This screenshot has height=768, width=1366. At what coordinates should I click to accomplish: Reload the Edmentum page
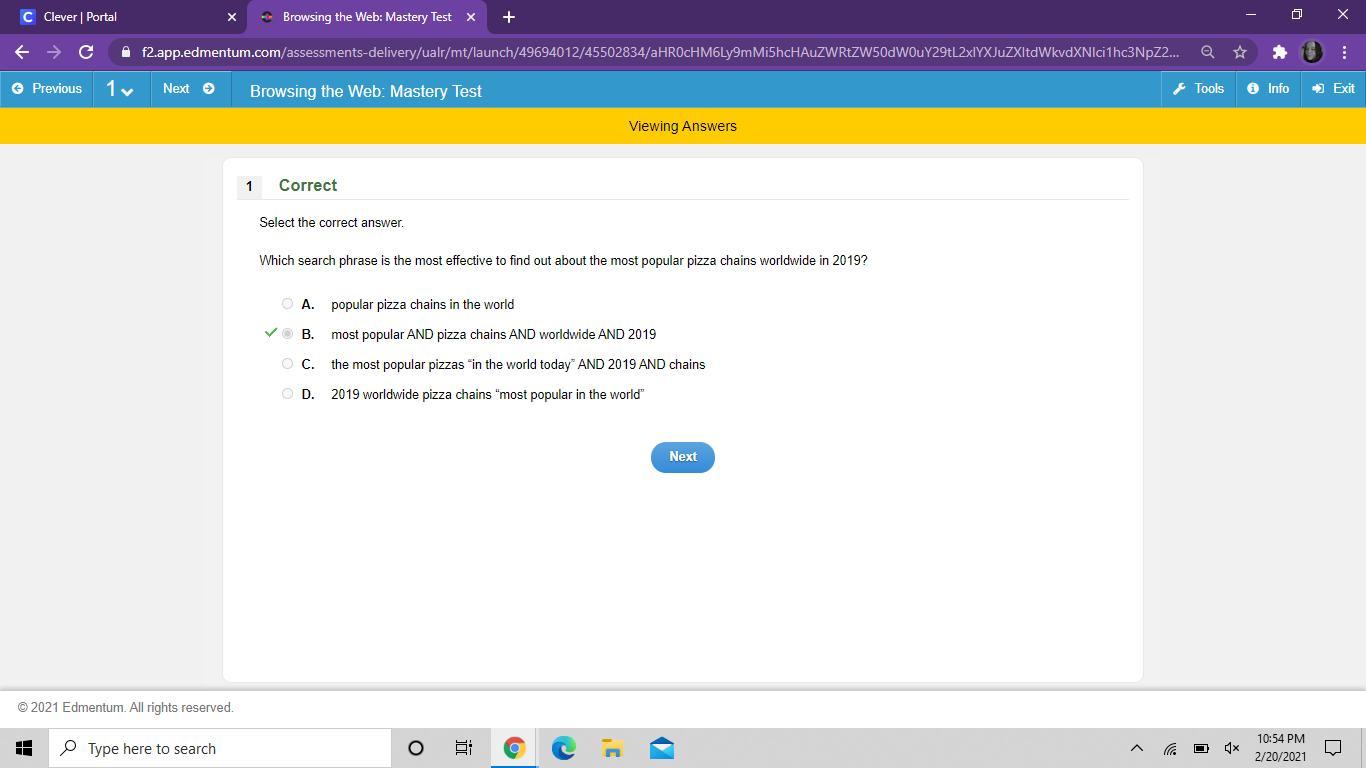tap(86, 52)
